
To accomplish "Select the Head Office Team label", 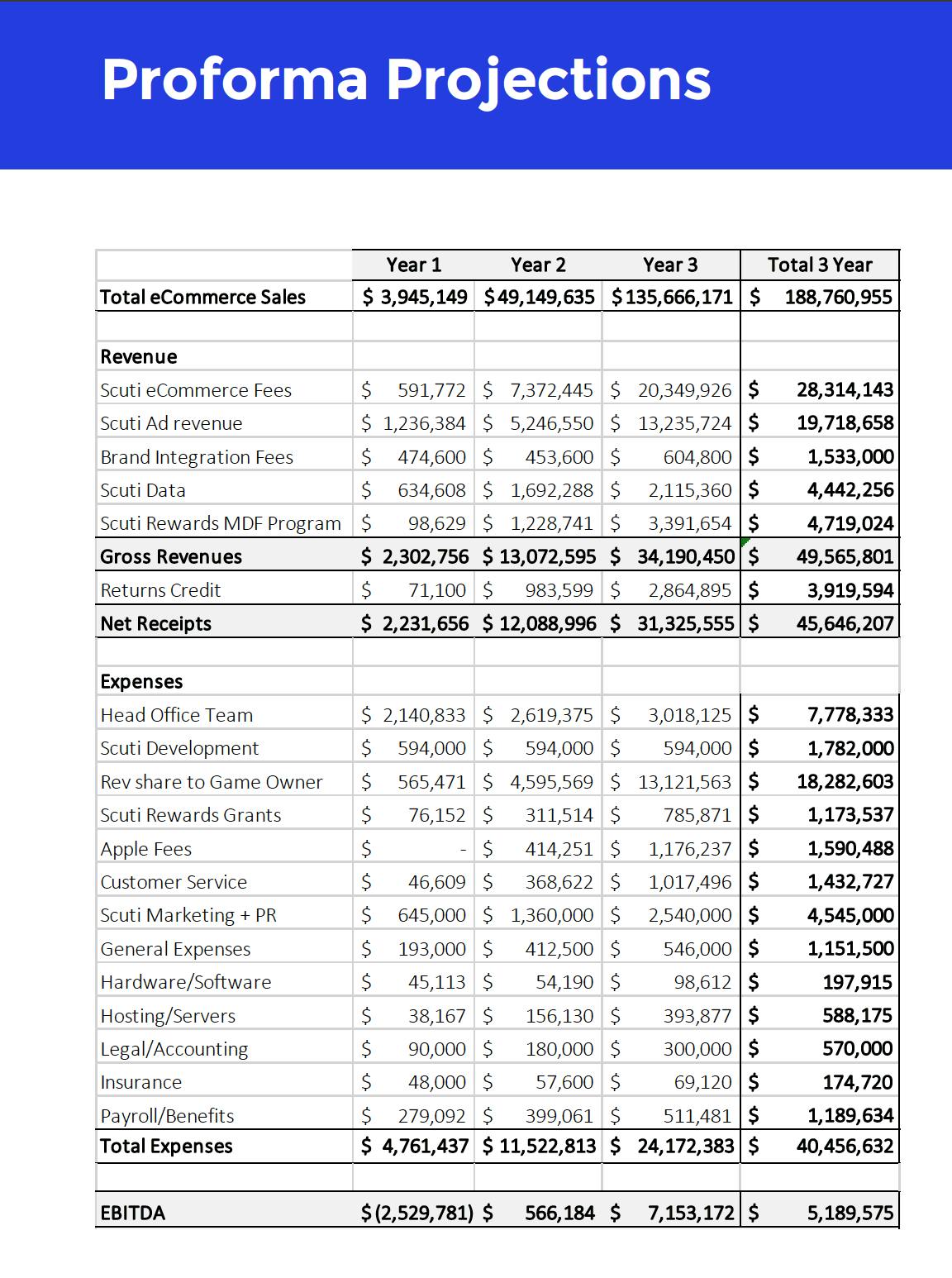I will tap(177, 715).
